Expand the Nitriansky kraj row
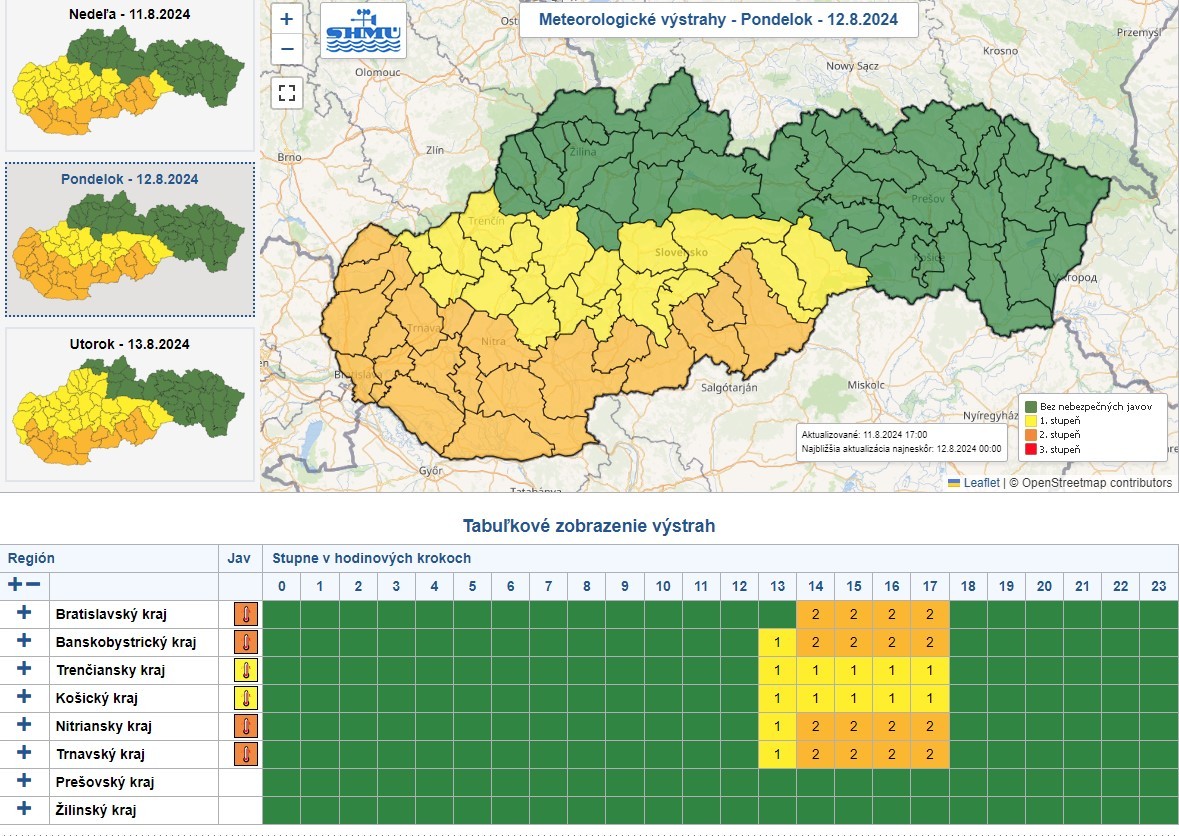The image size is (1179, 836). (24, 725)
